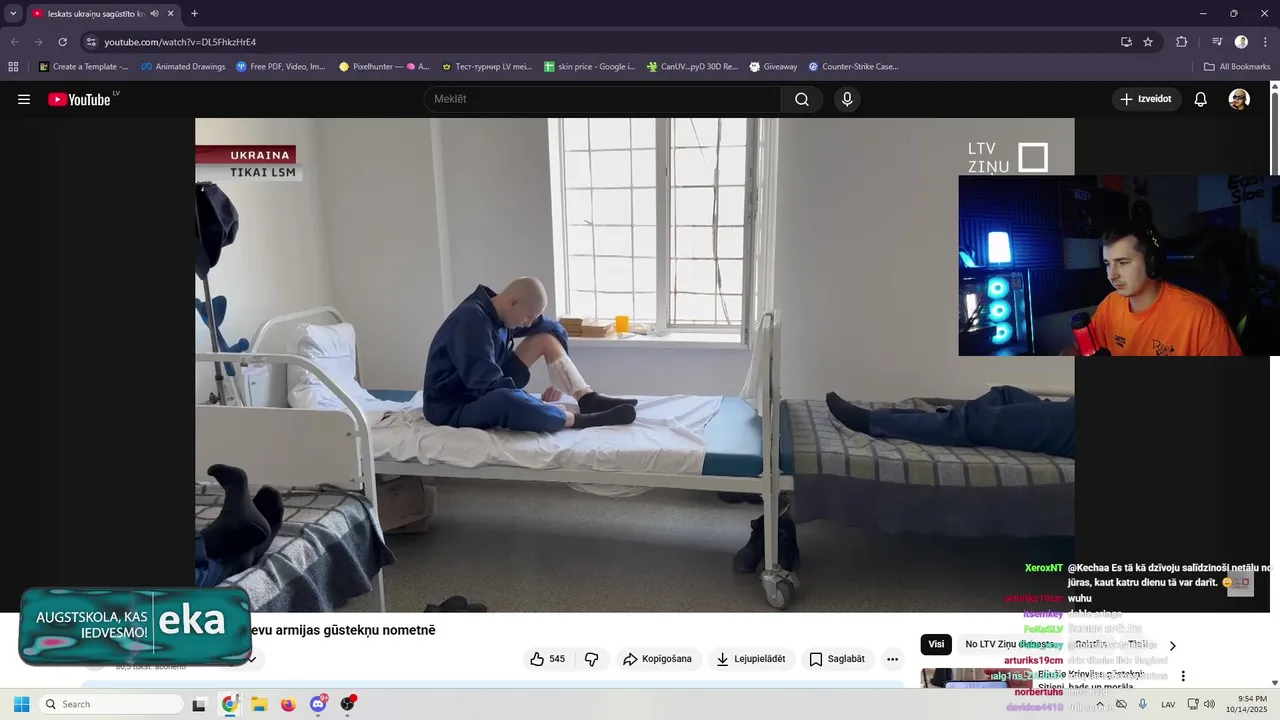Click the 'Meklēt' YouTube search field
1280x720 pixels.
pyautogui.click(x=602, y=99)
